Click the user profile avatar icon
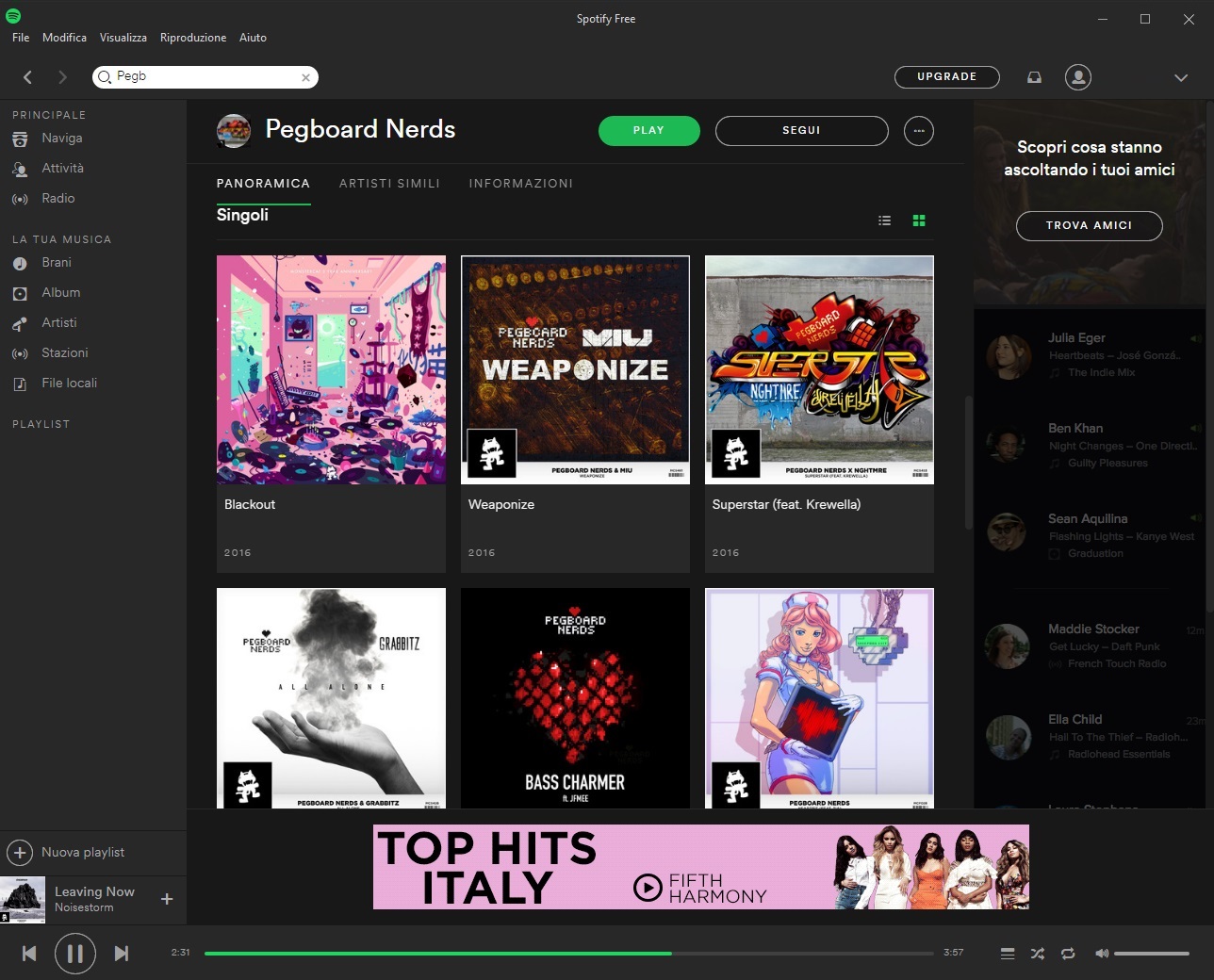Viewport: 1214px width, 980px height. point(1077,77)
